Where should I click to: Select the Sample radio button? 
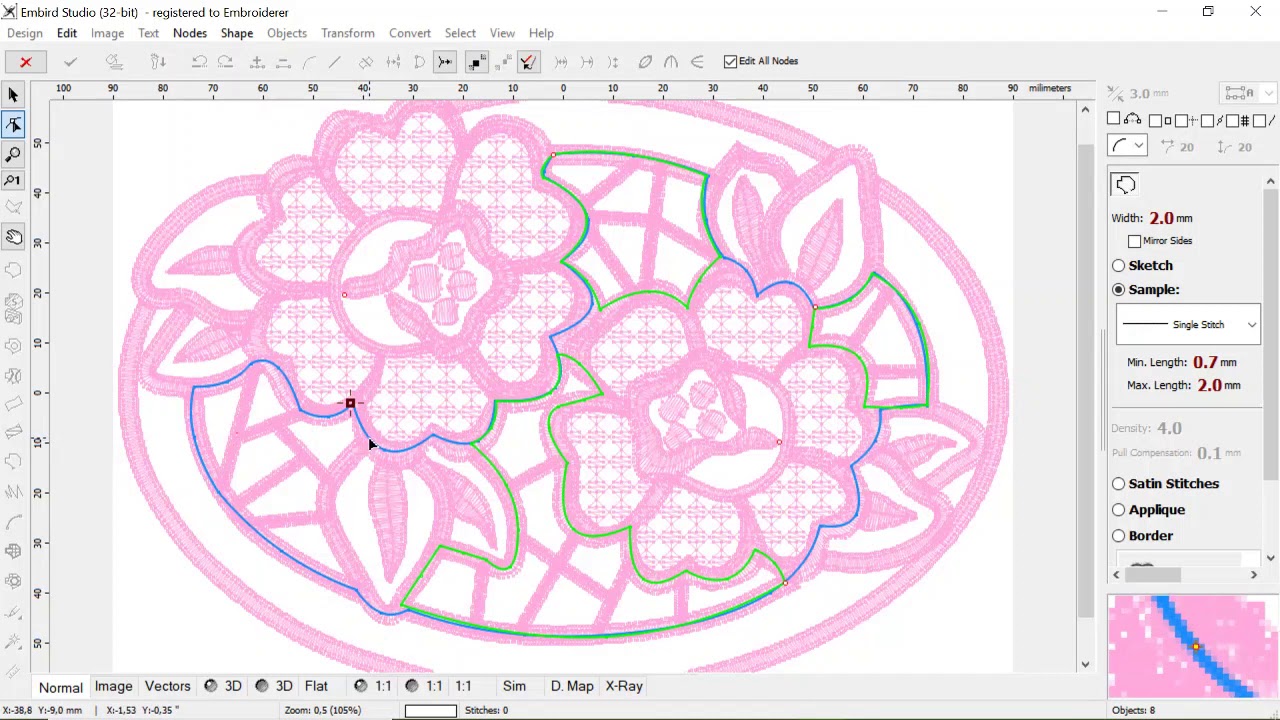tap(1118, 290)
